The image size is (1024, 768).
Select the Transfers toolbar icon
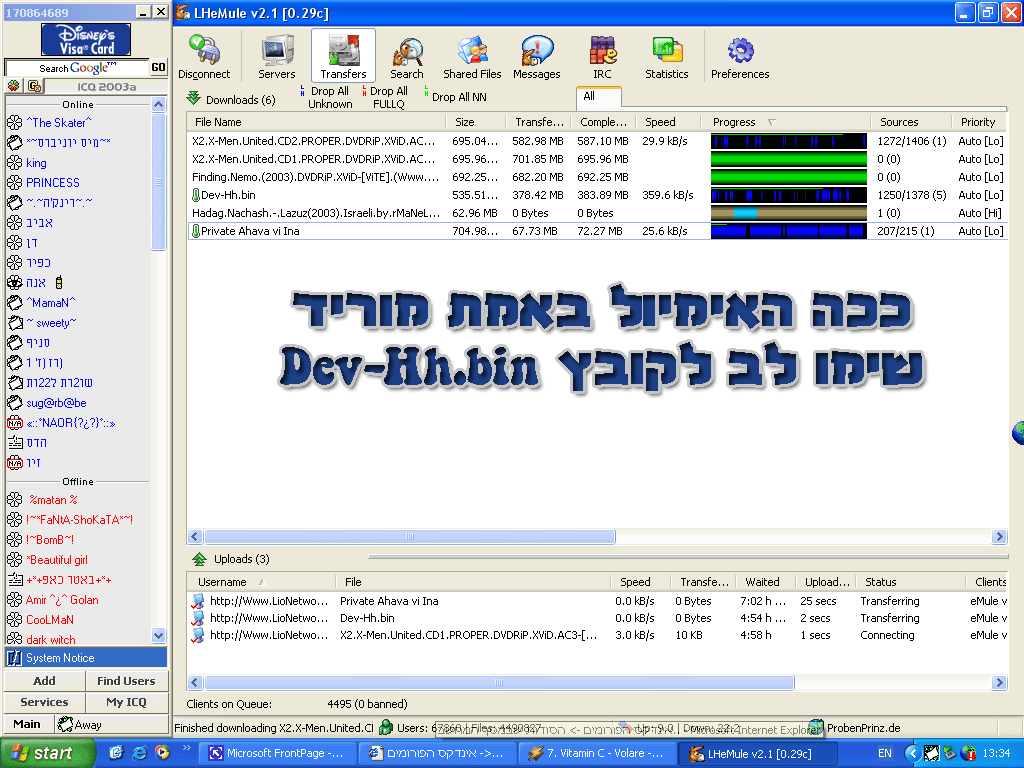click(x=344, y=50)
